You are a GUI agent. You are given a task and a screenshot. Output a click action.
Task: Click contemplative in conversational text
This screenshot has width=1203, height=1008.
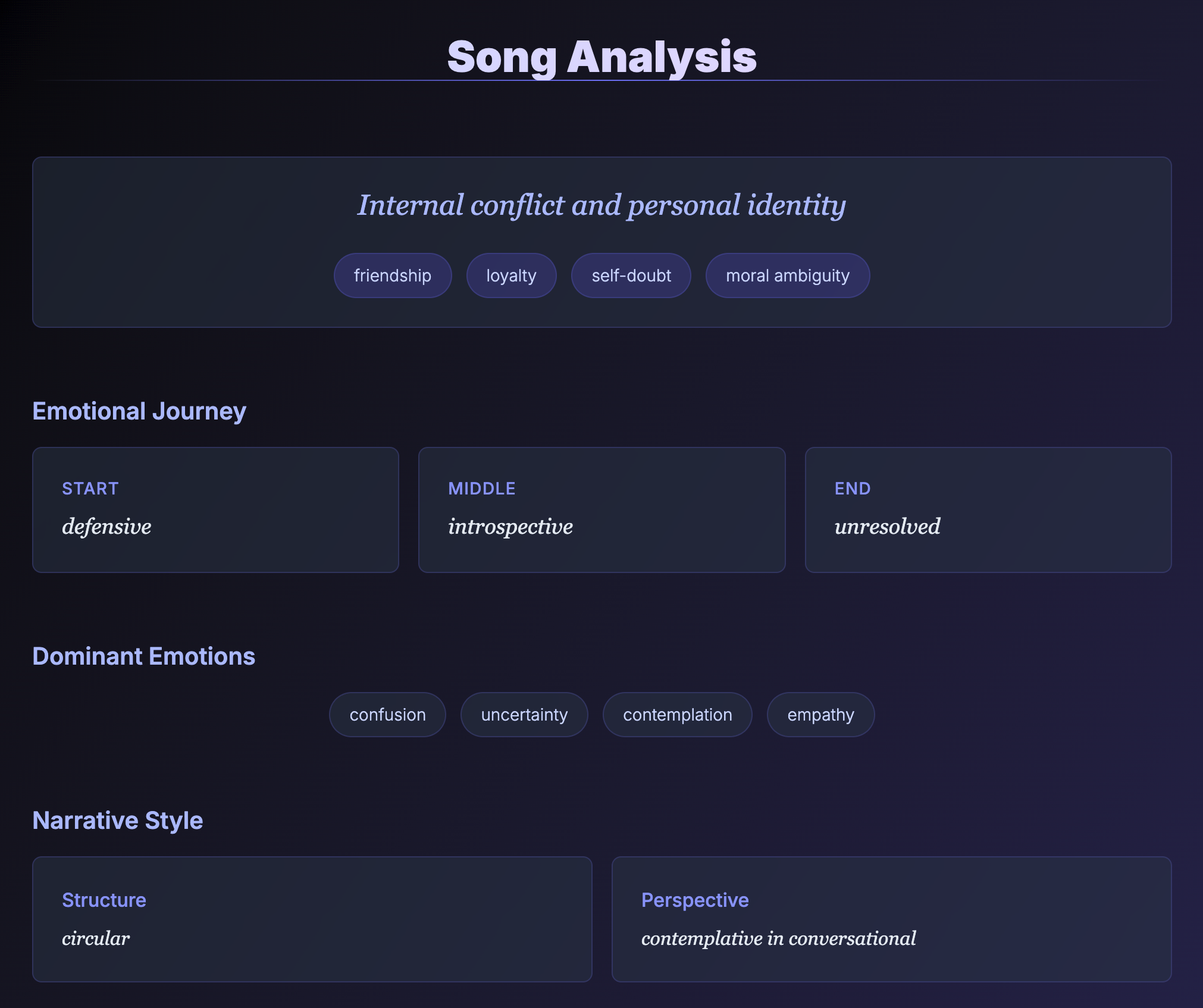click(x=778, y=938)
